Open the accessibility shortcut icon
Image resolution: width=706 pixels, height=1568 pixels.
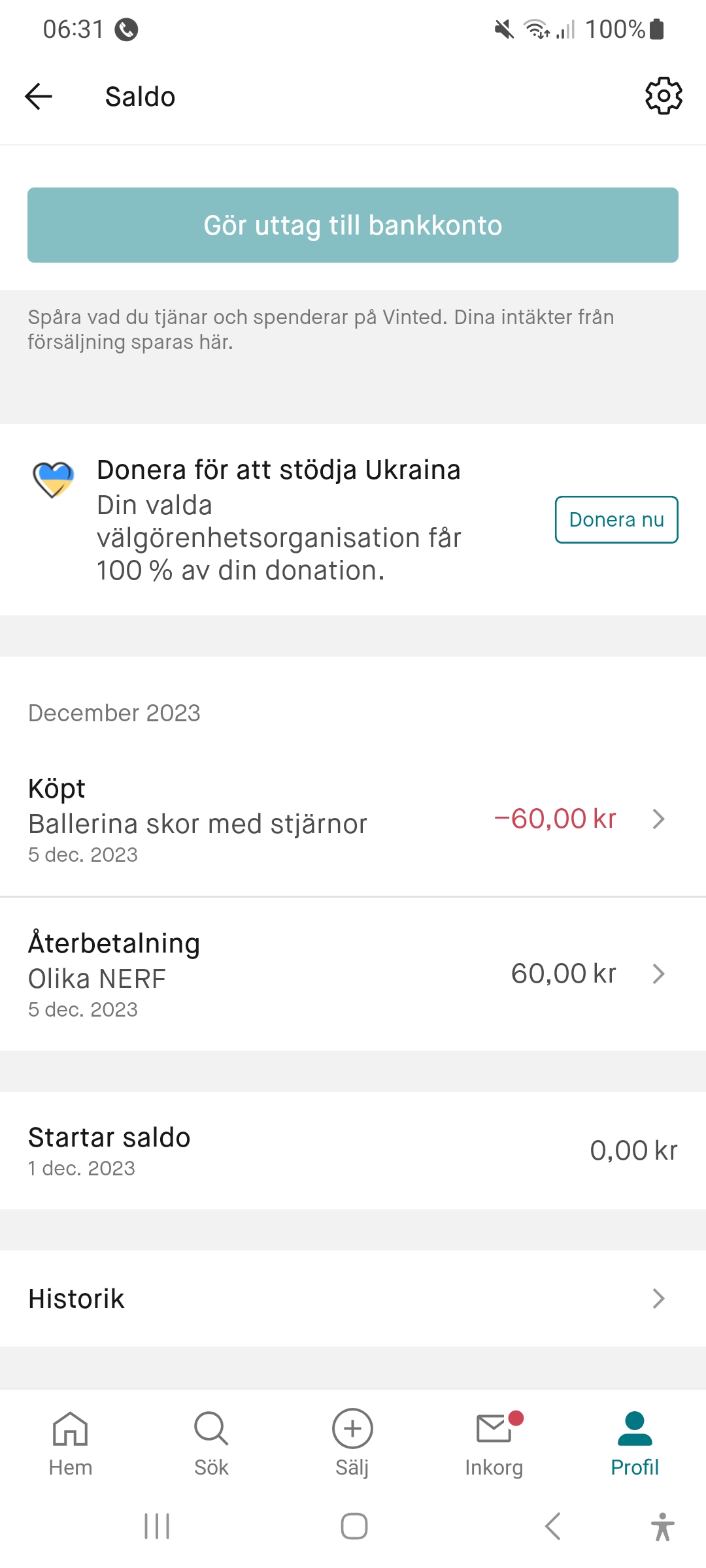[x=662, y=1526]
